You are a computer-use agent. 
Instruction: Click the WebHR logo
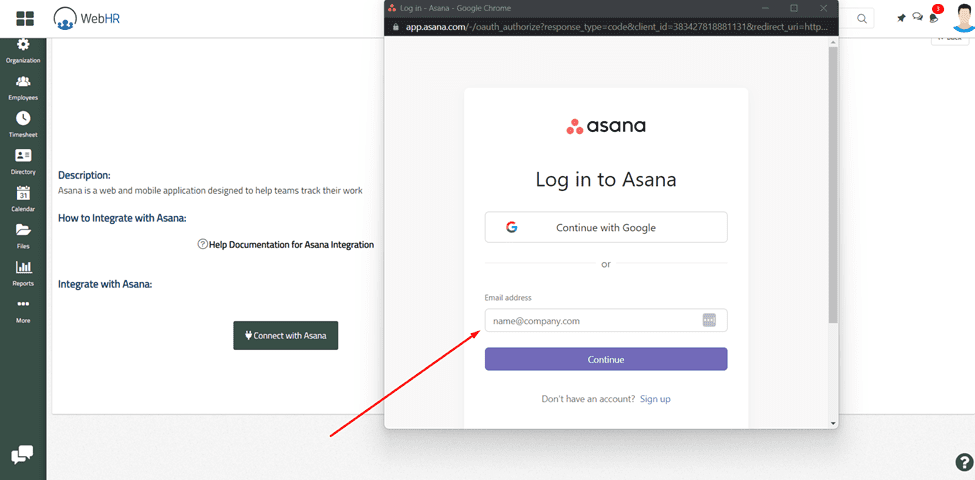[86, 19]
